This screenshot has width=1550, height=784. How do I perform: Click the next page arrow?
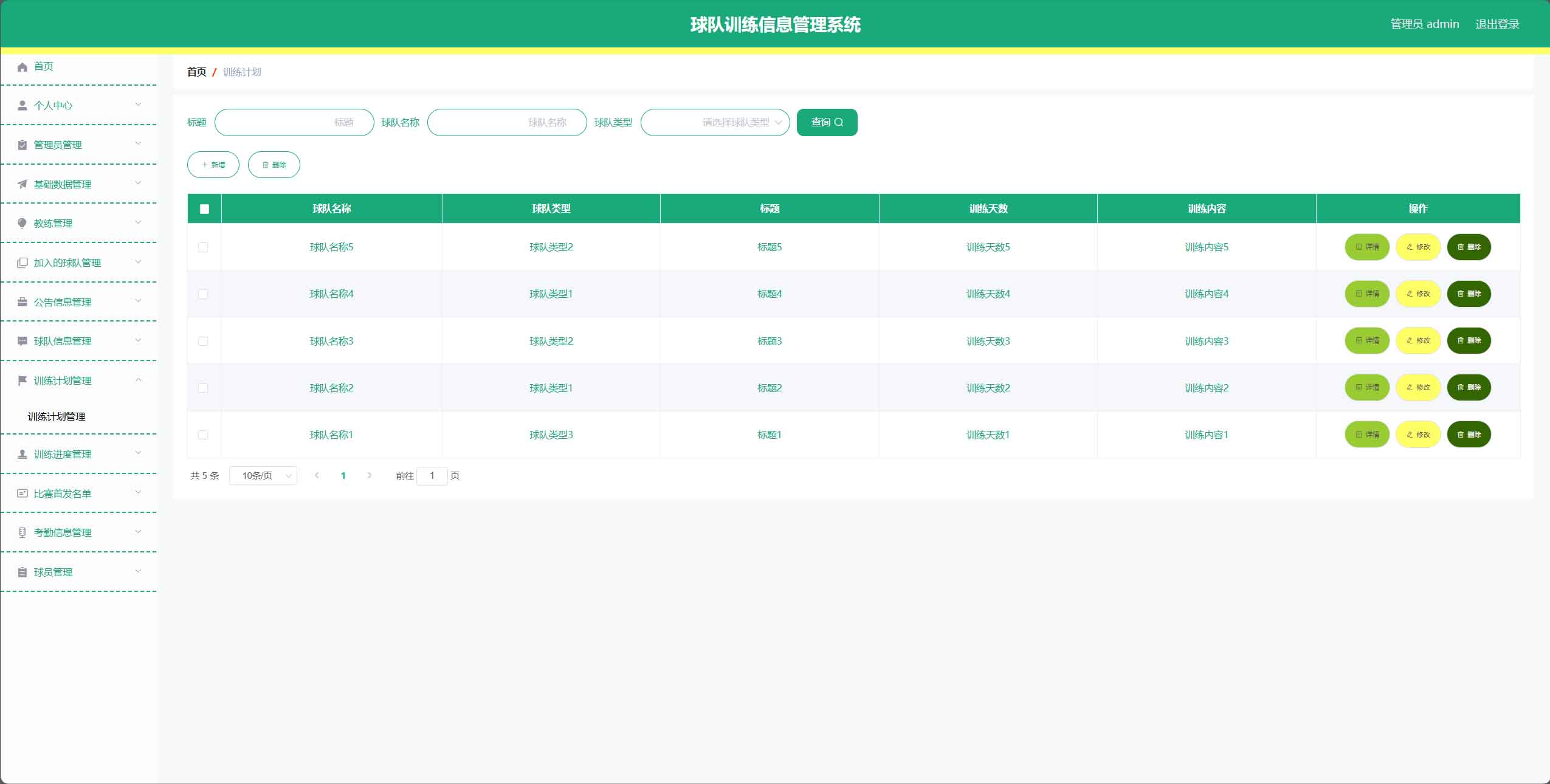pos(370,475)
